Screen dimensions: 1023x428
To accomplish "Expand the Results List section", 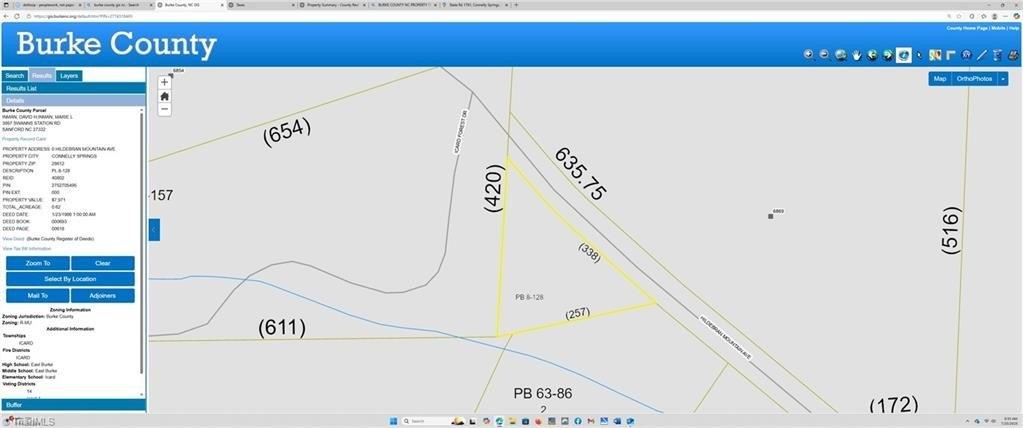I will tap(73, 88).
